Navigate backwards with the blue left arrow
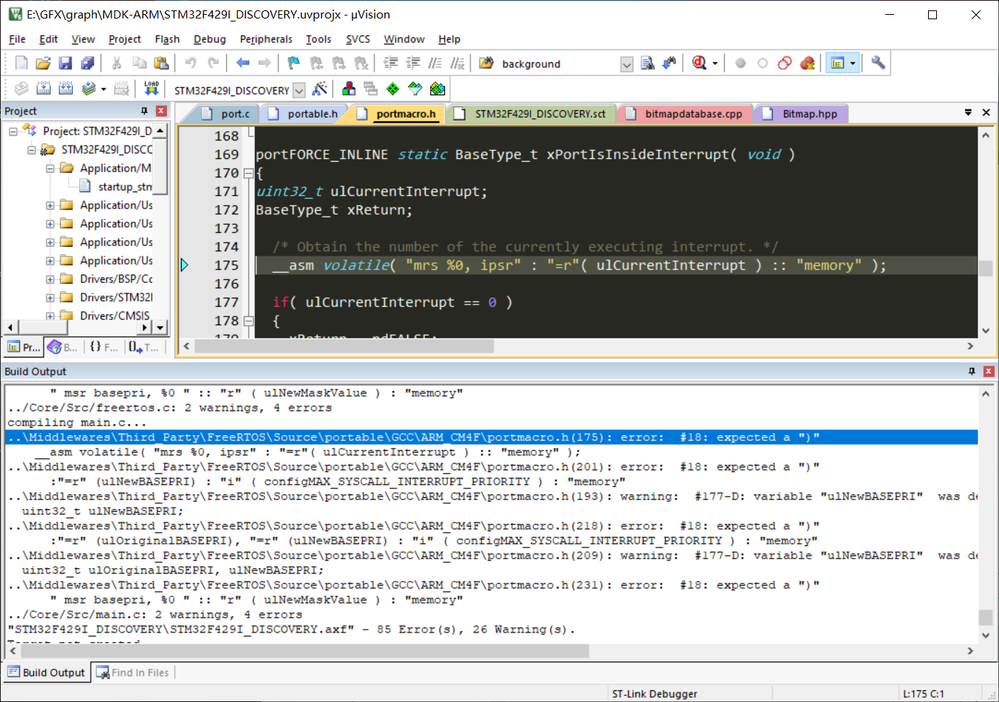 click(243, 63)
